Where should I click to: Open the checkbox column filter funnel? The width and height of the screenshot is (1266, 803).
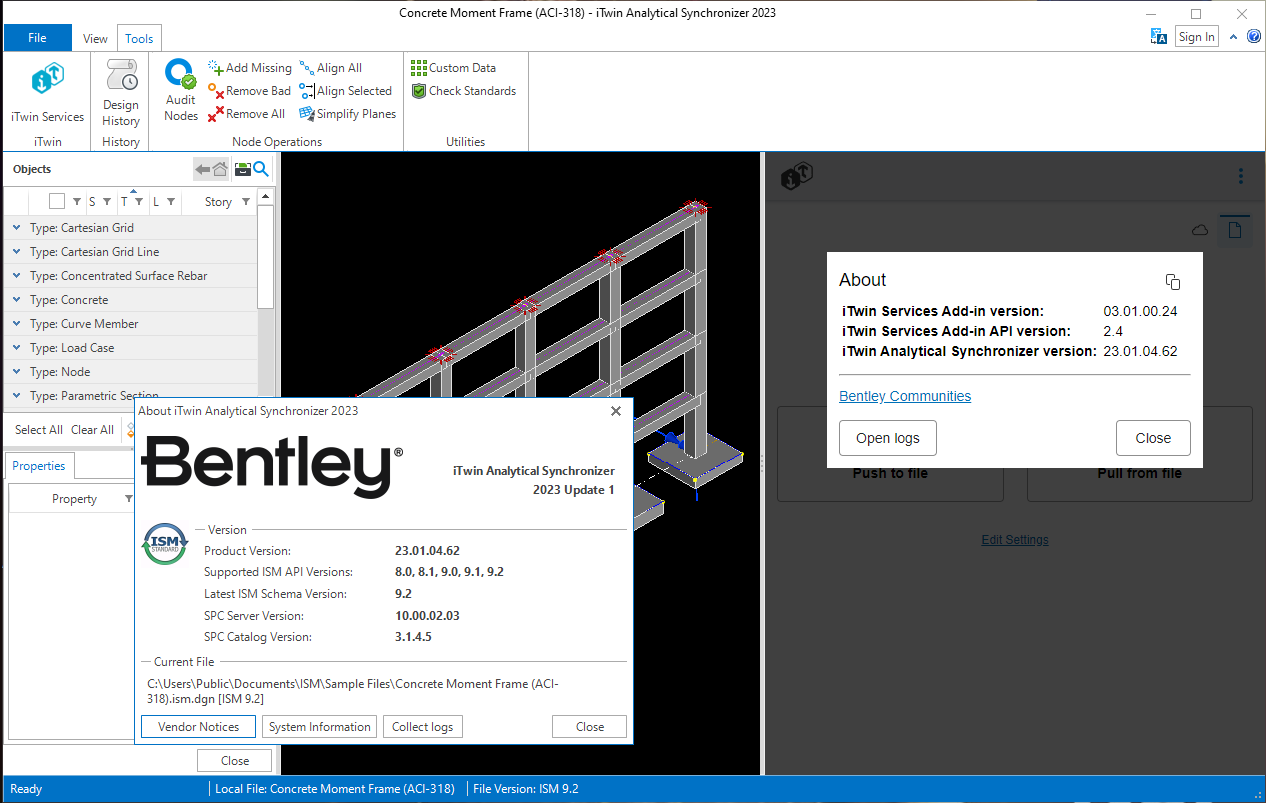point(77,202)
